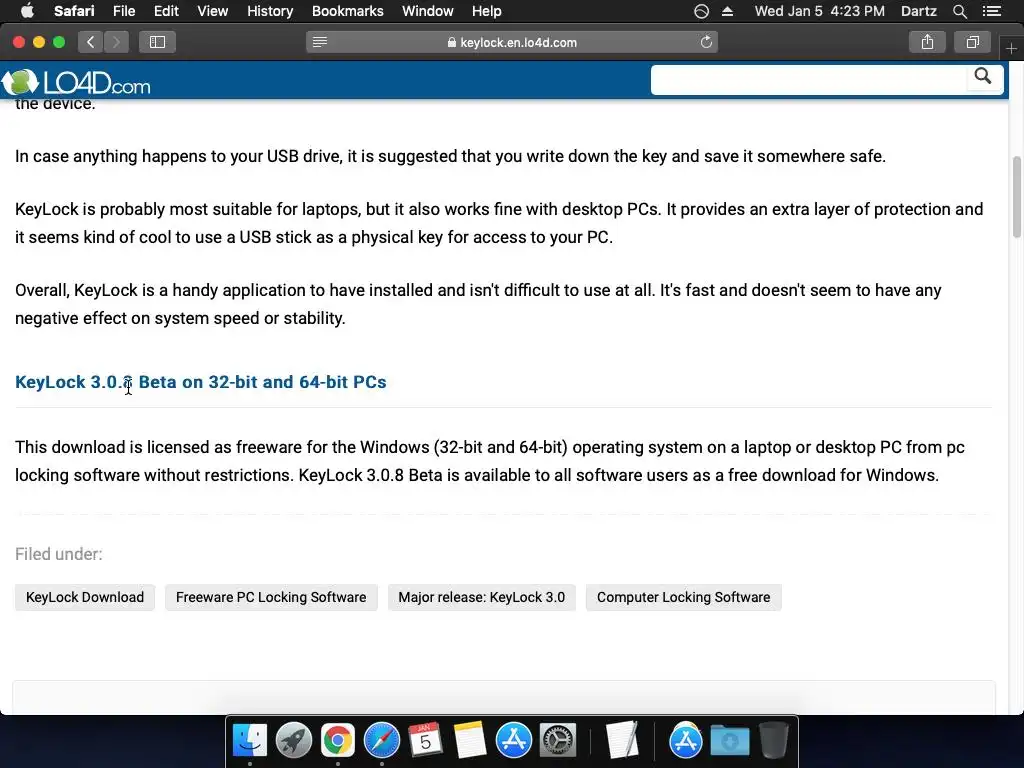Show Reader view icon in address bar
Viewport: 1024px width, 768px height.
320,42
